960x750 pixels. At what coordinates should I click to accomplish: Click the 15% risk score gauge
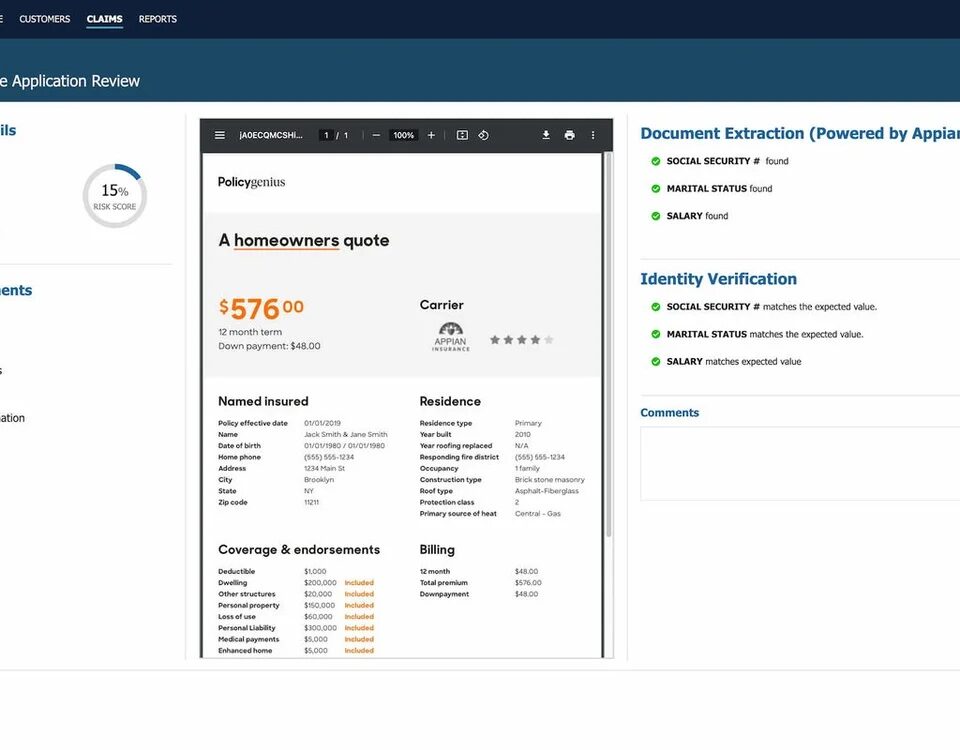(115, 196)
